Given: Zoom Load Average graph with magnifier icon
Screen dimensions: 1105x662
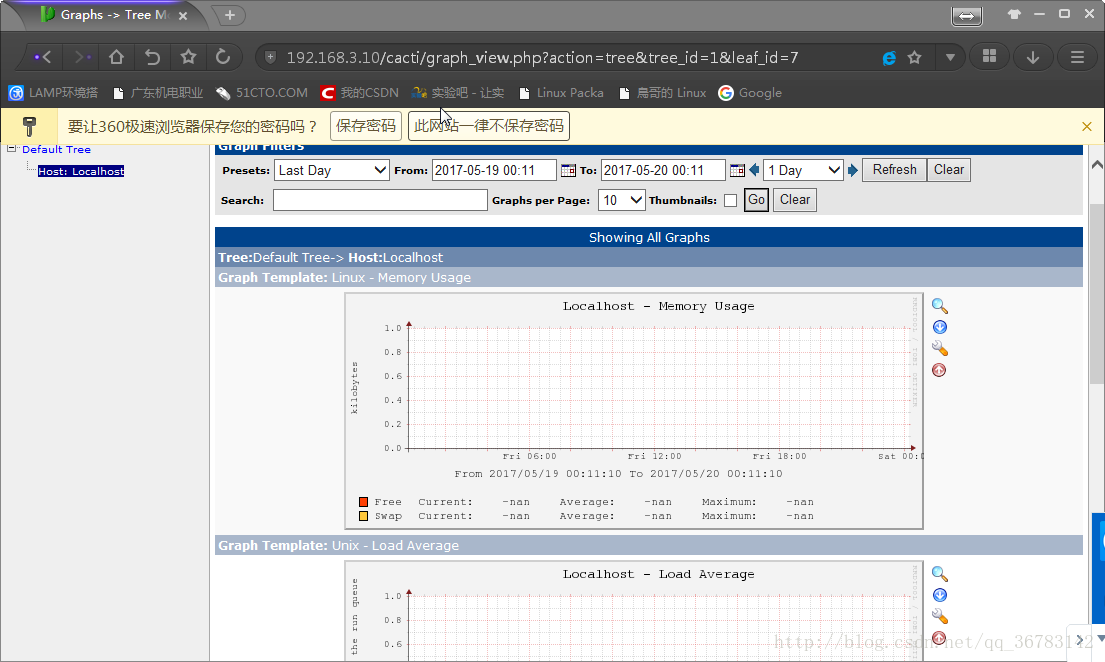Looking at the screenshot, I should 939,574.
